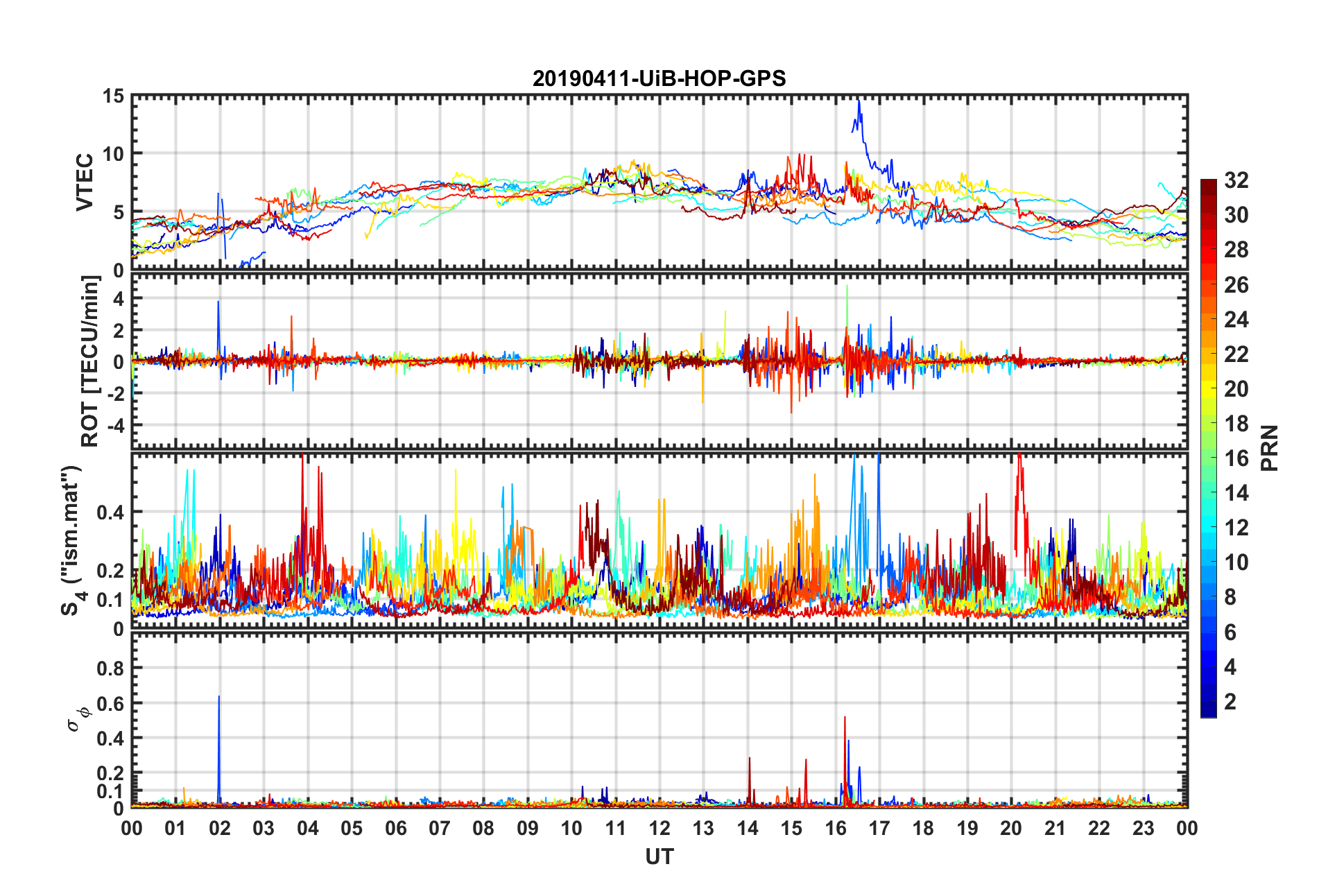
Task: Click the plot title 20190411-UiB-HOP-GPS
Action: pyautogui.click(x=659, y=78)
